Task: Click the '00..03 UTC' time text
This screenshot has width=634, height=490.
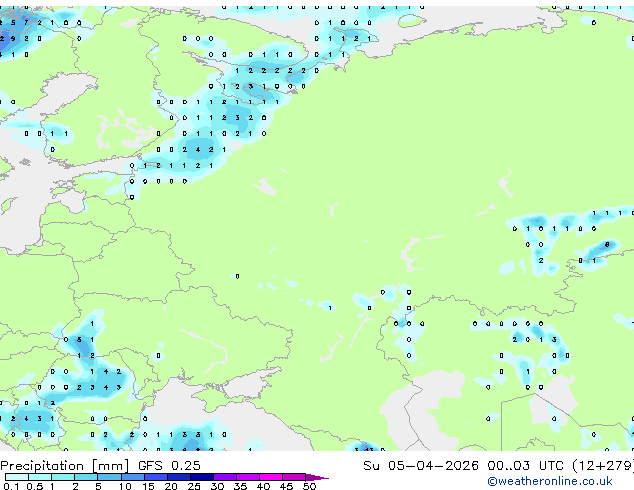Action: point(525,466)
